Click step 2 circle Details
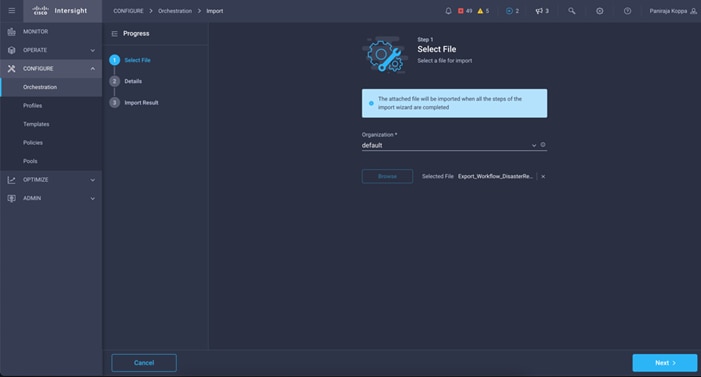701x377 pixels. point(114,81)
